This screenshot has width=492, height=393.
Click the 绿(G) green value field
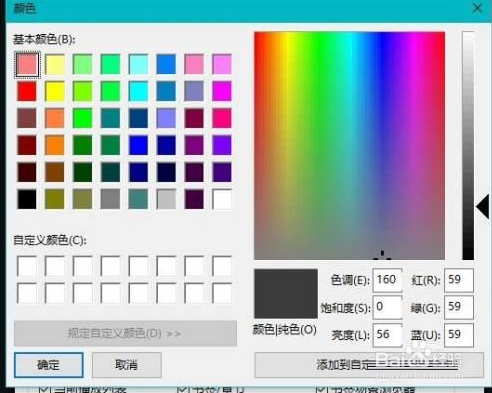459,307
